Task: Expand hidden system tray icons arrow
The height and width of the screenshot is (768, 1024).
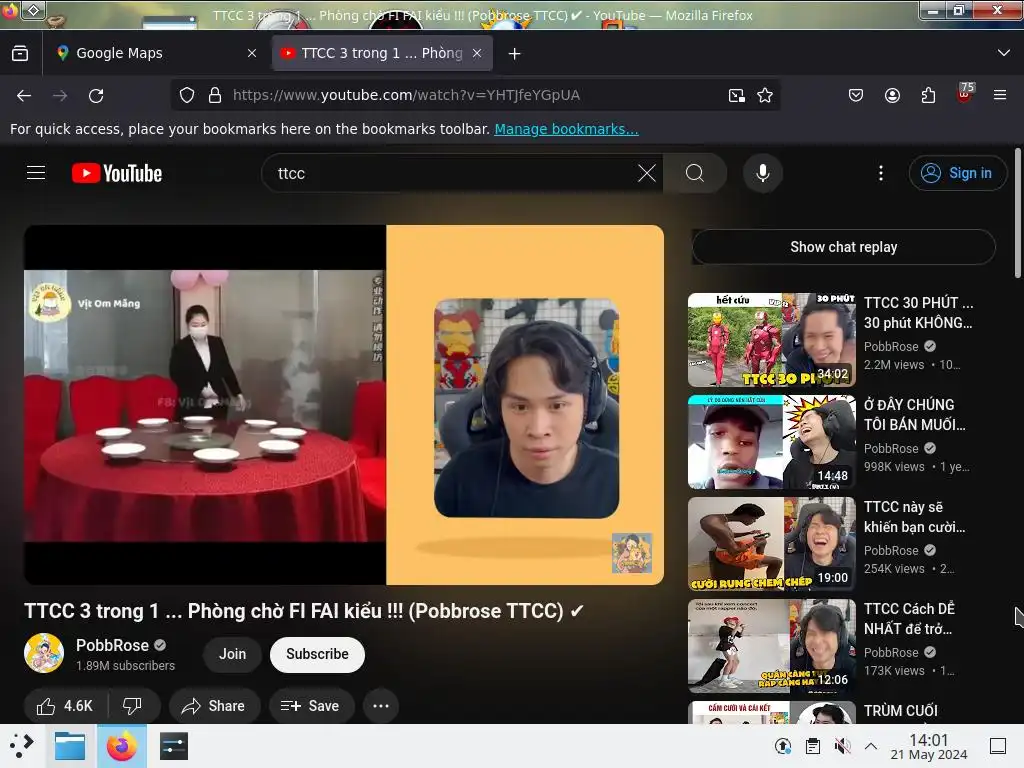Action: pyautogui.click(x=871, y=746)
